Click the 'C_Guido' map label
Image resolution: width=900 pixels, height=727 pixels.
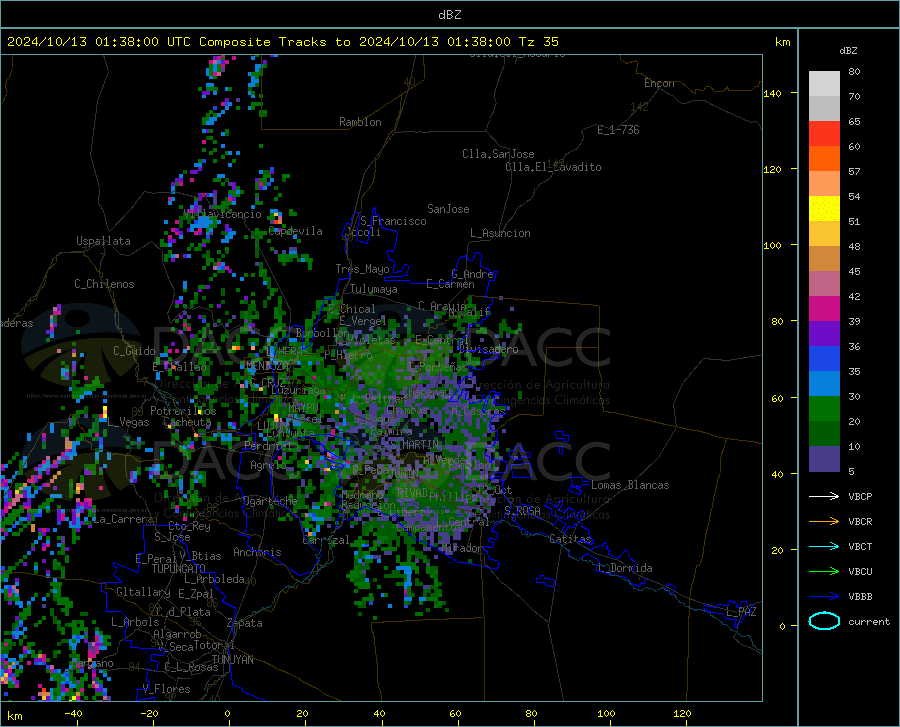tap(134, 351)
